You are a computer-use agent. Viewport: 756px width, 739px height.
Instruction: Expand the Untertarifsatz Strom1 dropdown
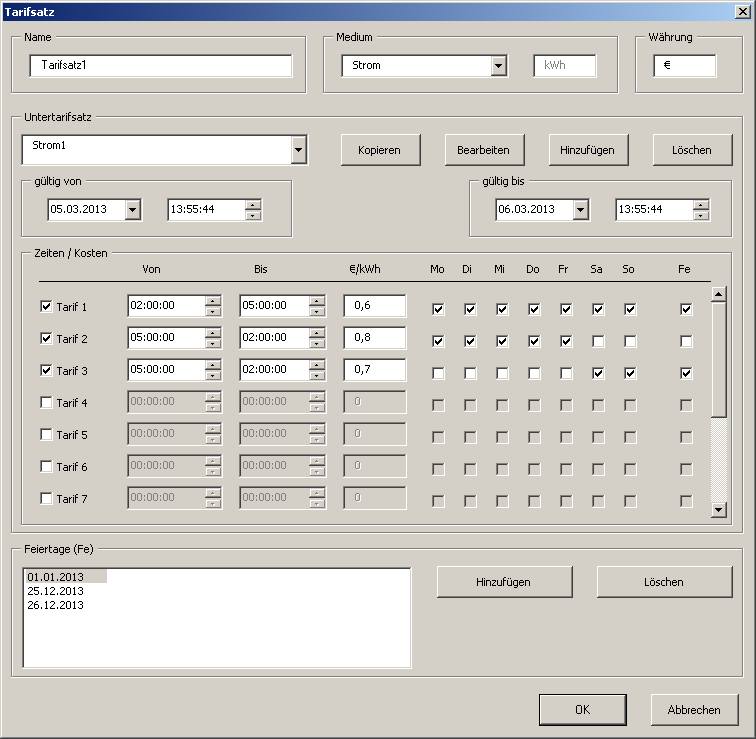tap(298, 150)
